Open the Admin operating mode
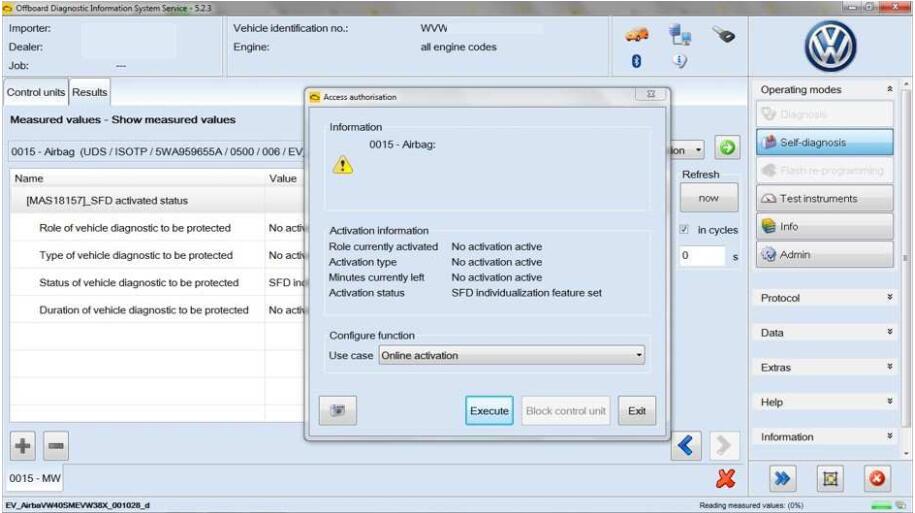This screenshot has width=915, height=513. (x=825, y=254)
